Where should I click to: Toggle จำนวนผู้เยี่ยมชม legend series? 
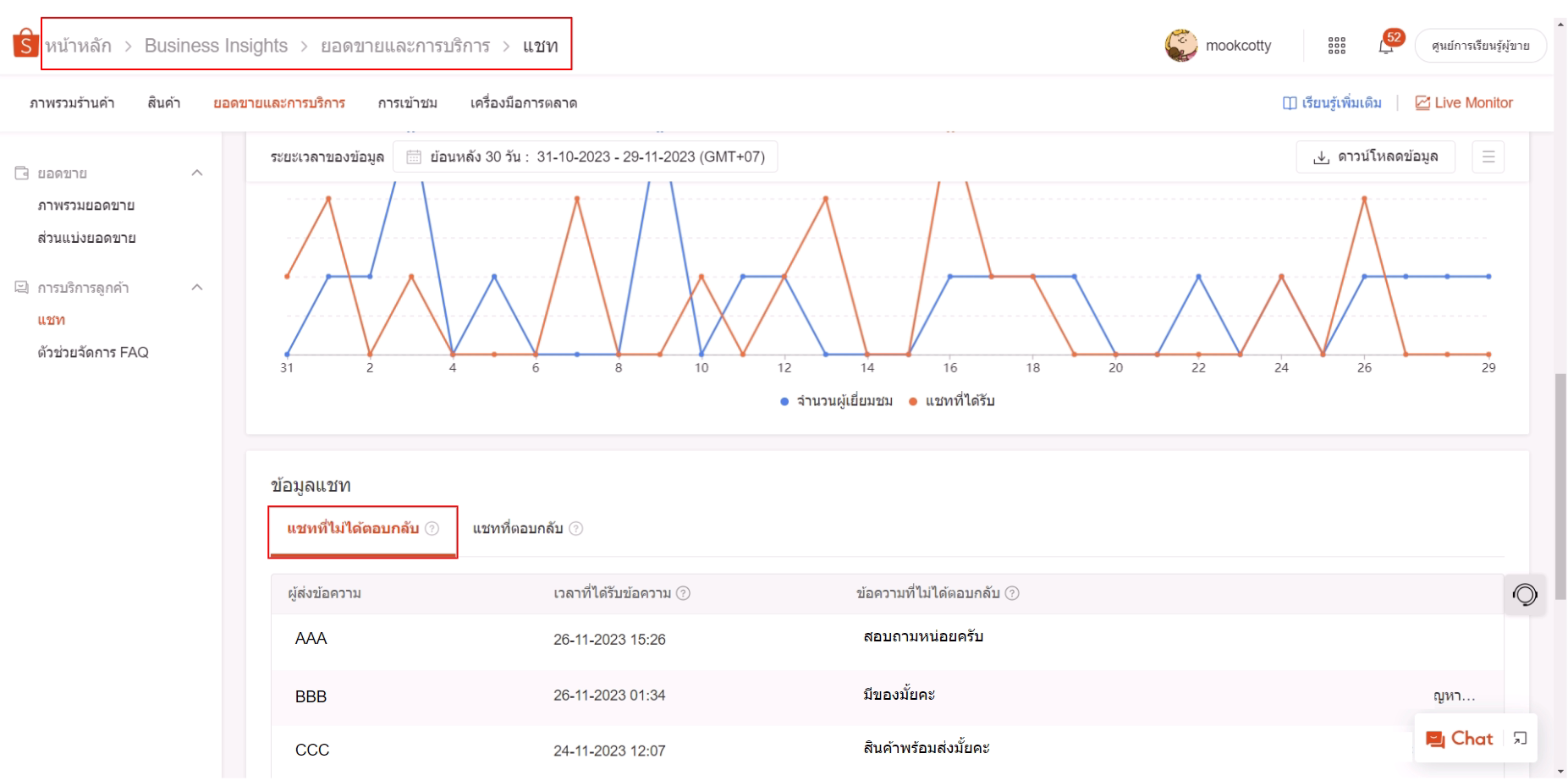836,401
